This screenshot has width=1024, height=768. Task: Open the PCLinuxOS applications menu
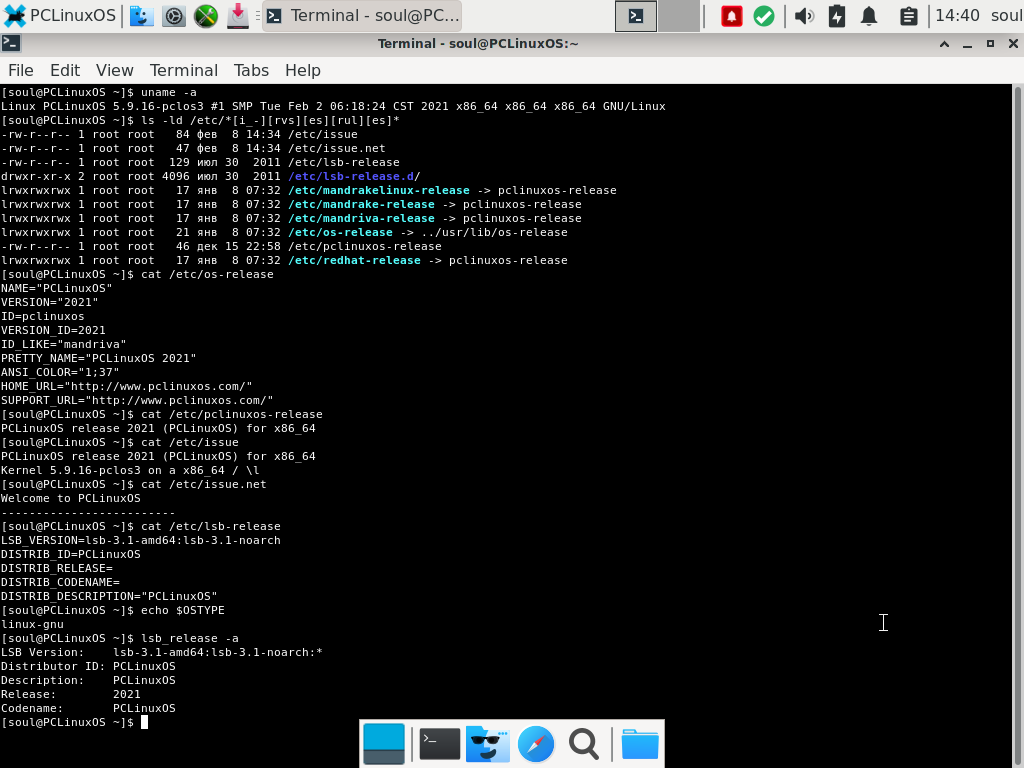(x=59, y=16)
